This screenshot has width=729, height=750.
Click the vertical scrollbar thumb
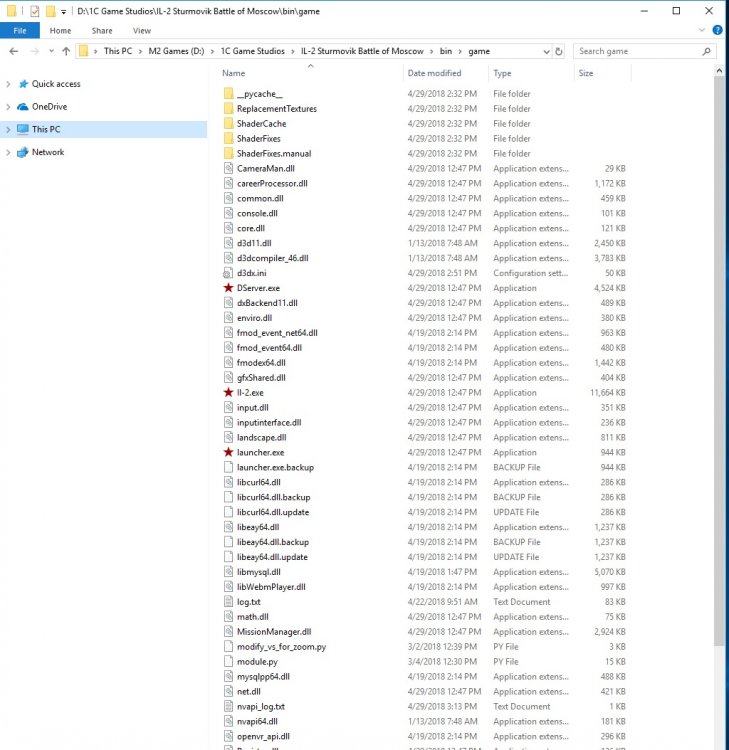(x=719, y=361)
